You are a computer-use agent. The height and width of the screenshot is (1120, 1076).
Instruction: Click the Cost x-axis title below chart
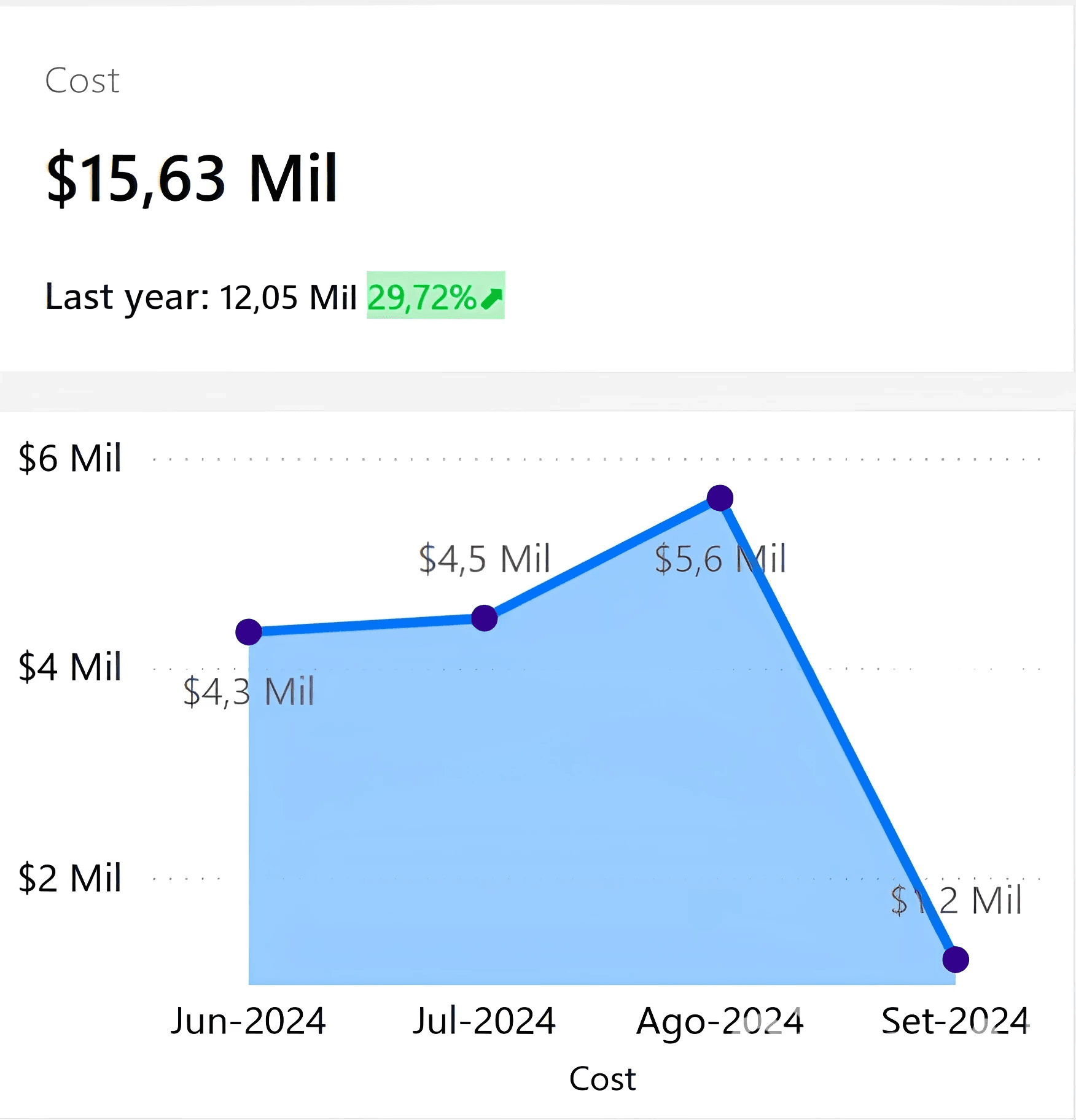602,1079
